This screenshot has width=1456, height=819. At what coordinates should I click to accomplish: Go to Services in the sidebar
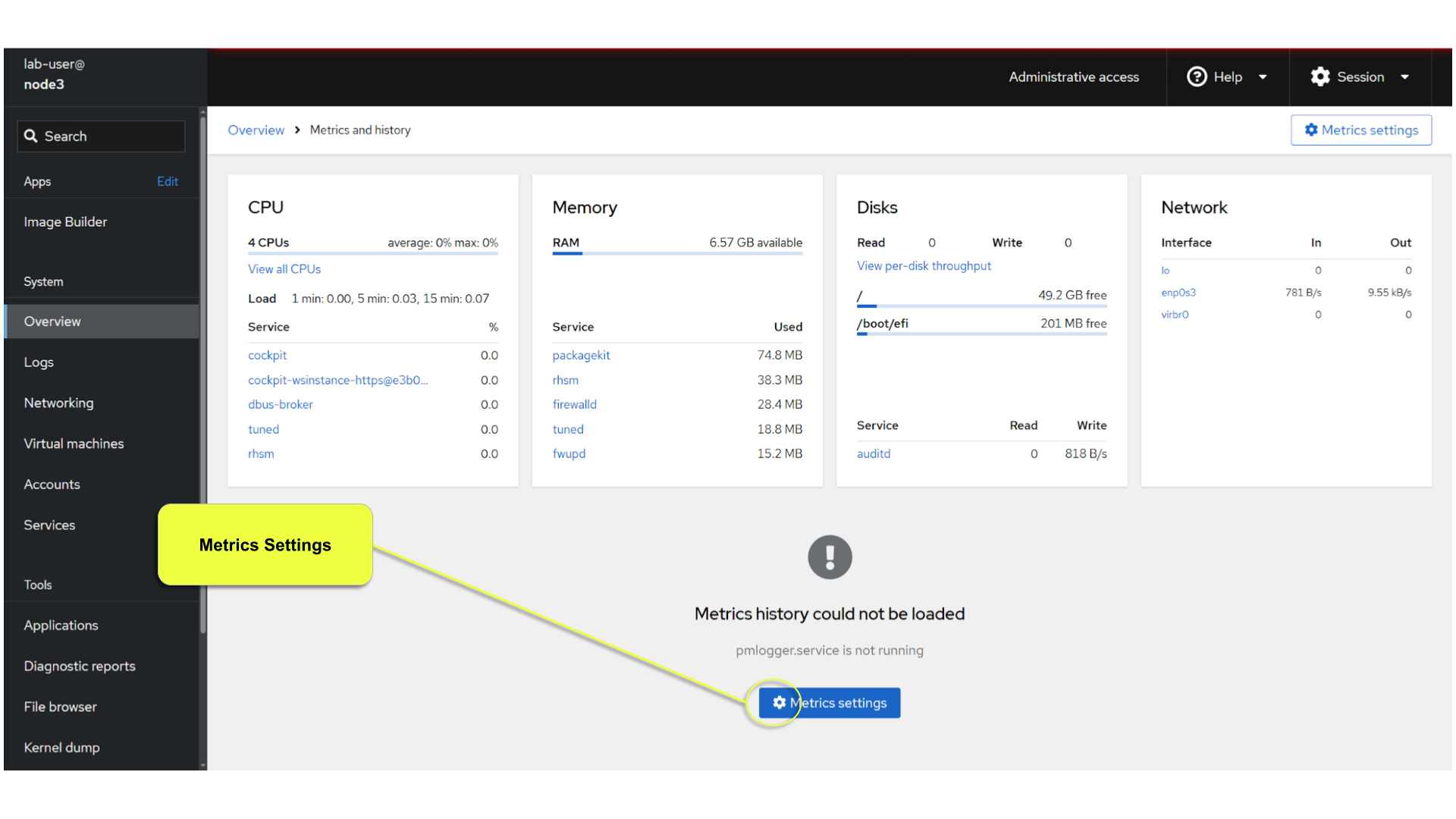pyautogui.click(x=49, y=525)
